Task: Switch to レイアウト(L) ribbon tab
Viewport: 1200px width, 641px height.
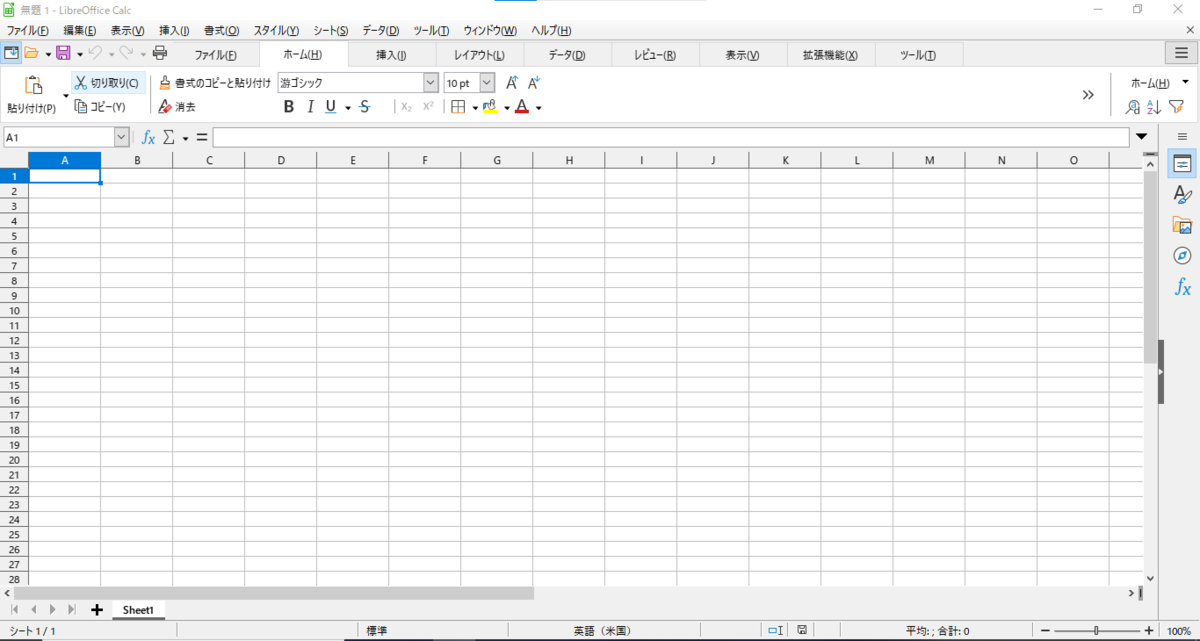Action: click(479, 54)
